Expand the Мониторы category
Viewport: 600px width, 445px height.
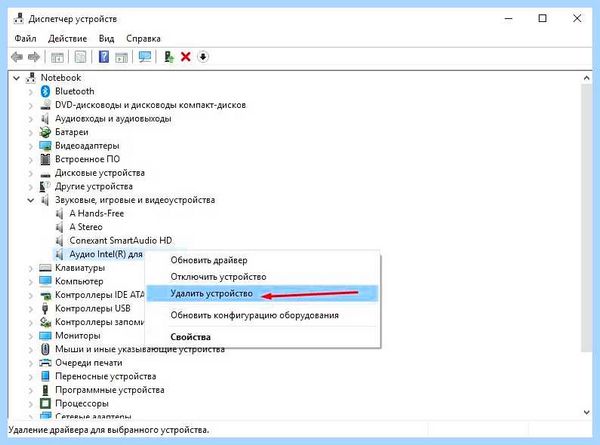(31, 336)
